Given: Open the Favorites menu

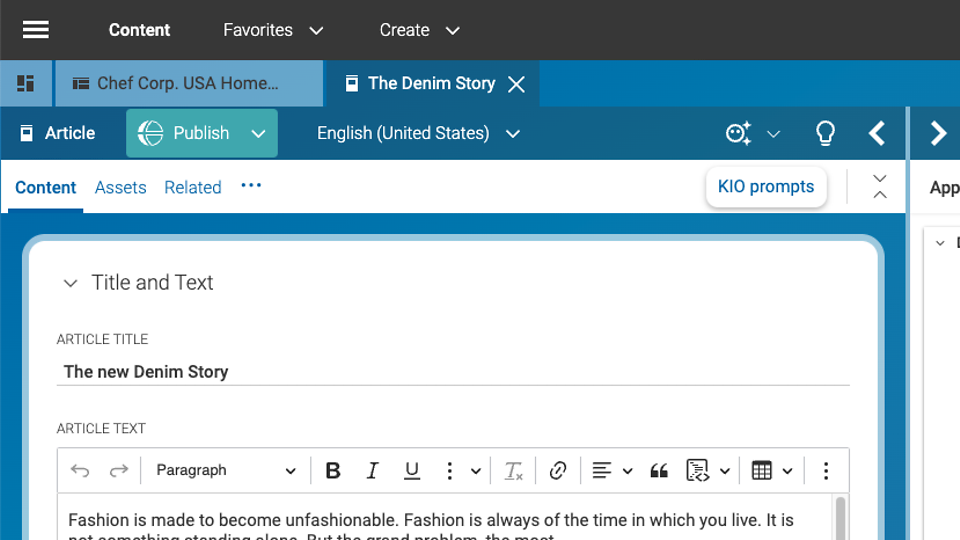Looking at the screenshot, I should (272, 30).
